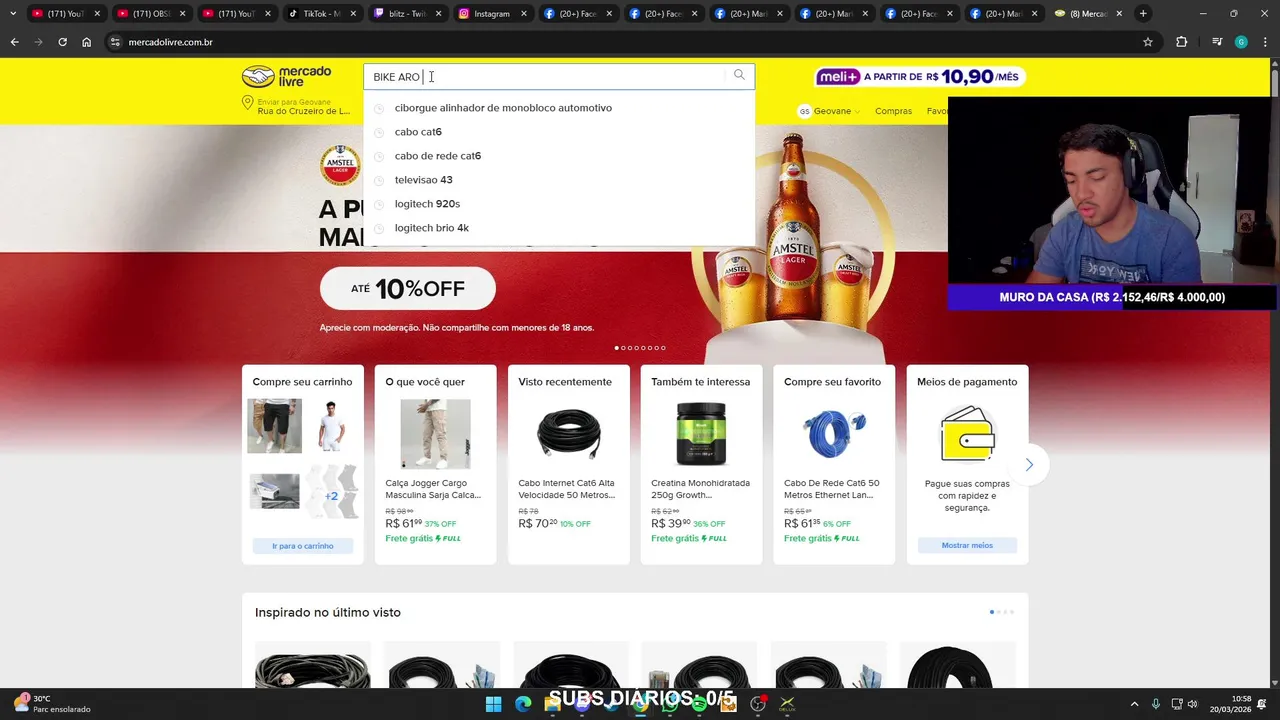Viewport: 1280px width, 720px height.
Task: Click 'Mostrar meios' button
Action: [967, 545]
